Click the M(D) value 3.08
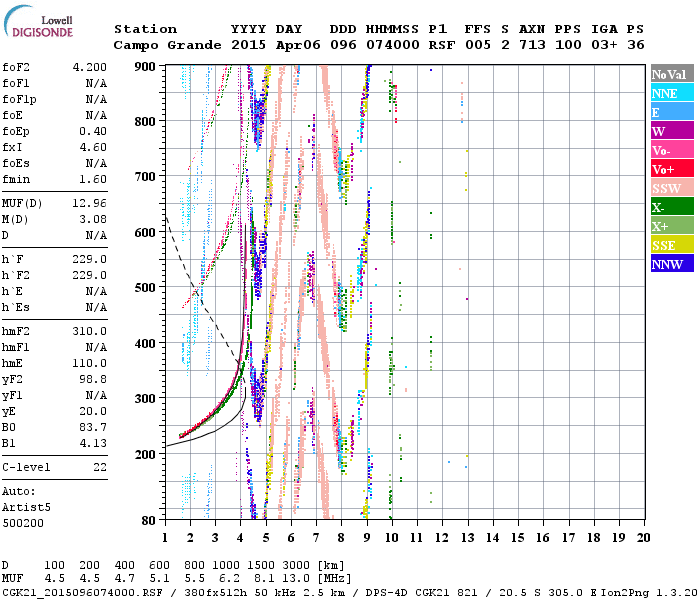700x600 pixels. pos(93,219)
